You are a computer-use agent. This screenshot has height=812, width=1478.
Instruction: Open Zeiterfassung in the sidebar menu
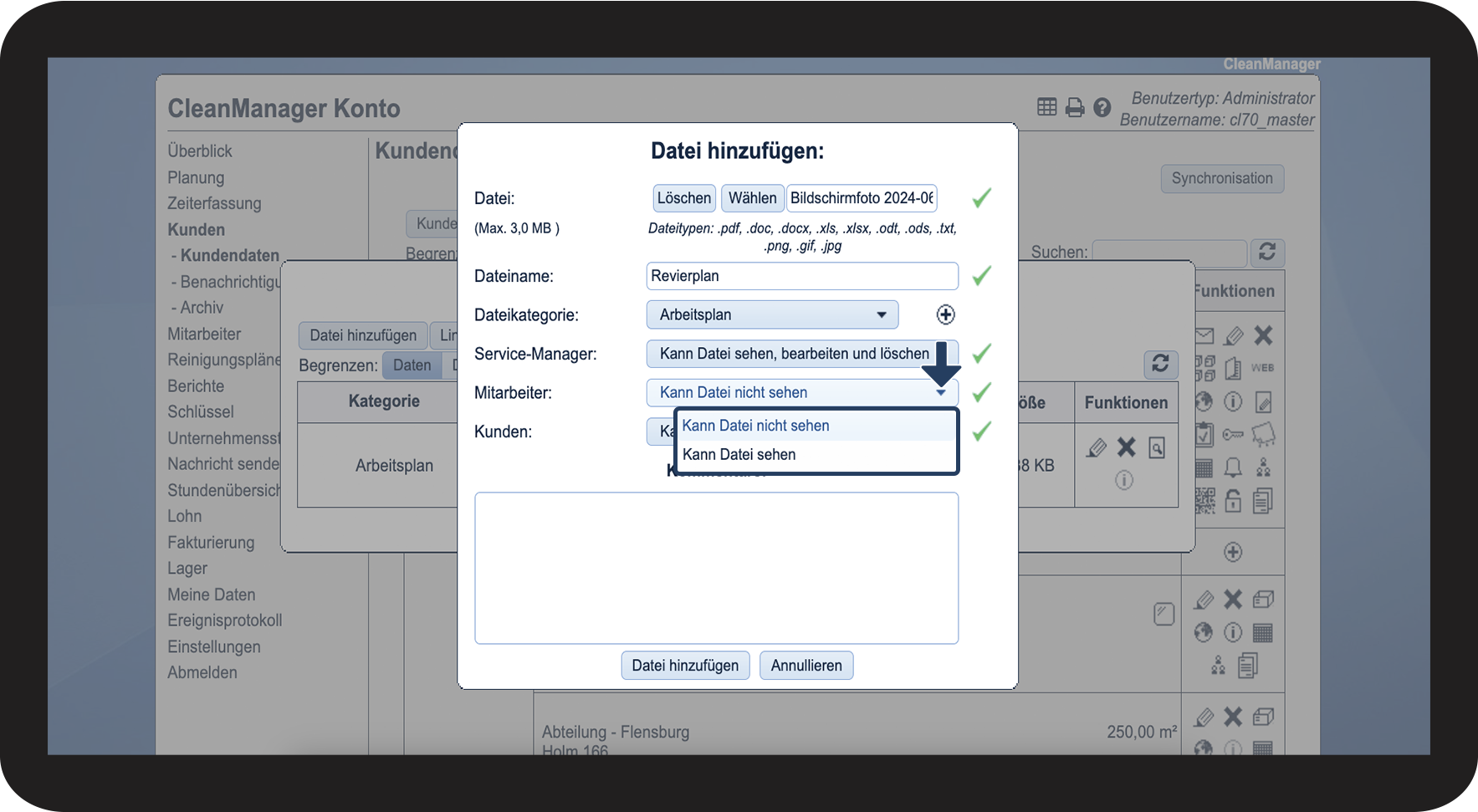pyautogui.click(x=214, y=203)
